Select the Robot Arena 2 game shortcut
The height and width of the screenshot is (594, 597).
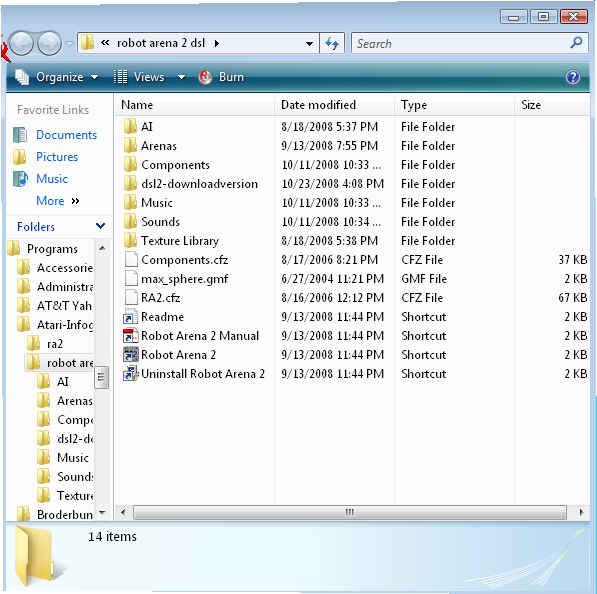[x=169, y=355]
